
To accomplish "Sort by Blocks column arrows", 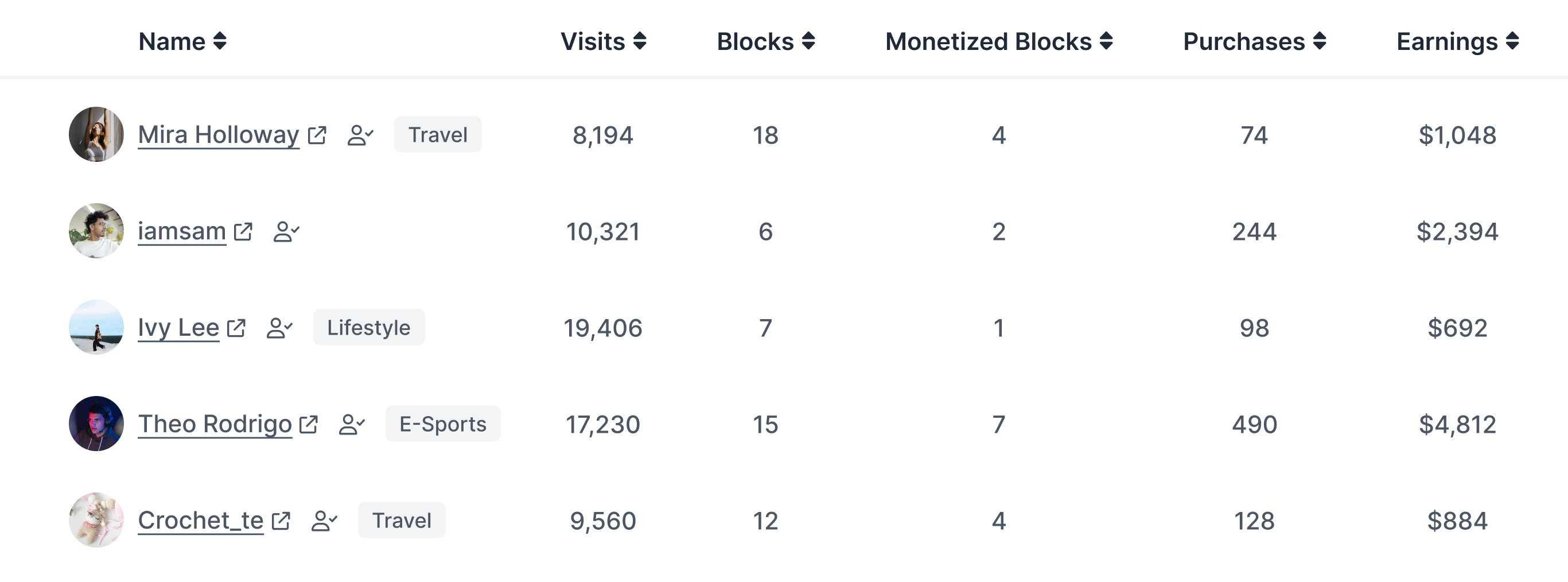I will click(808, 41).
